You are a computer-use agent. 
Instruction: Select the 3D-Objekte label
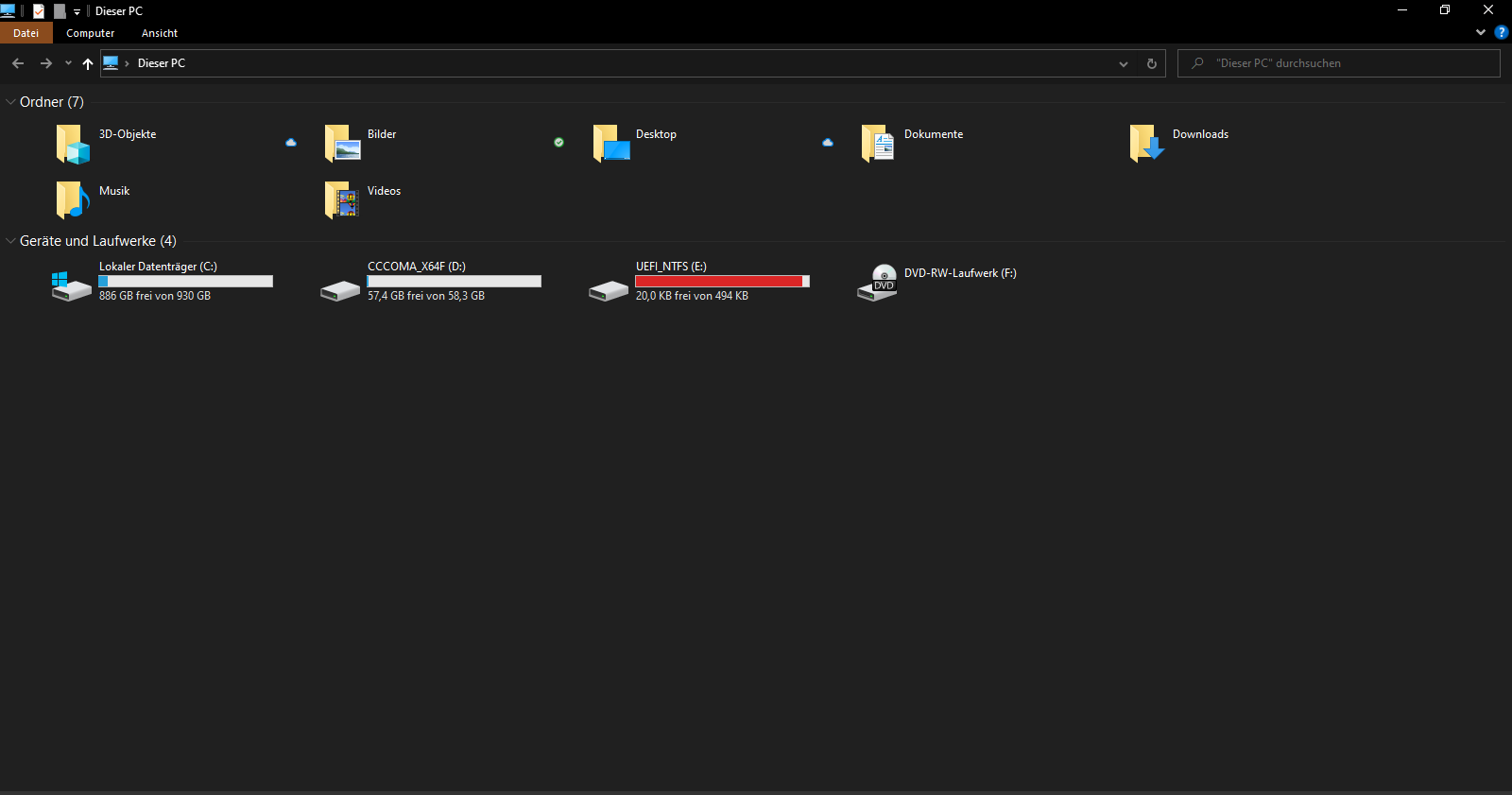pos(128,134)
